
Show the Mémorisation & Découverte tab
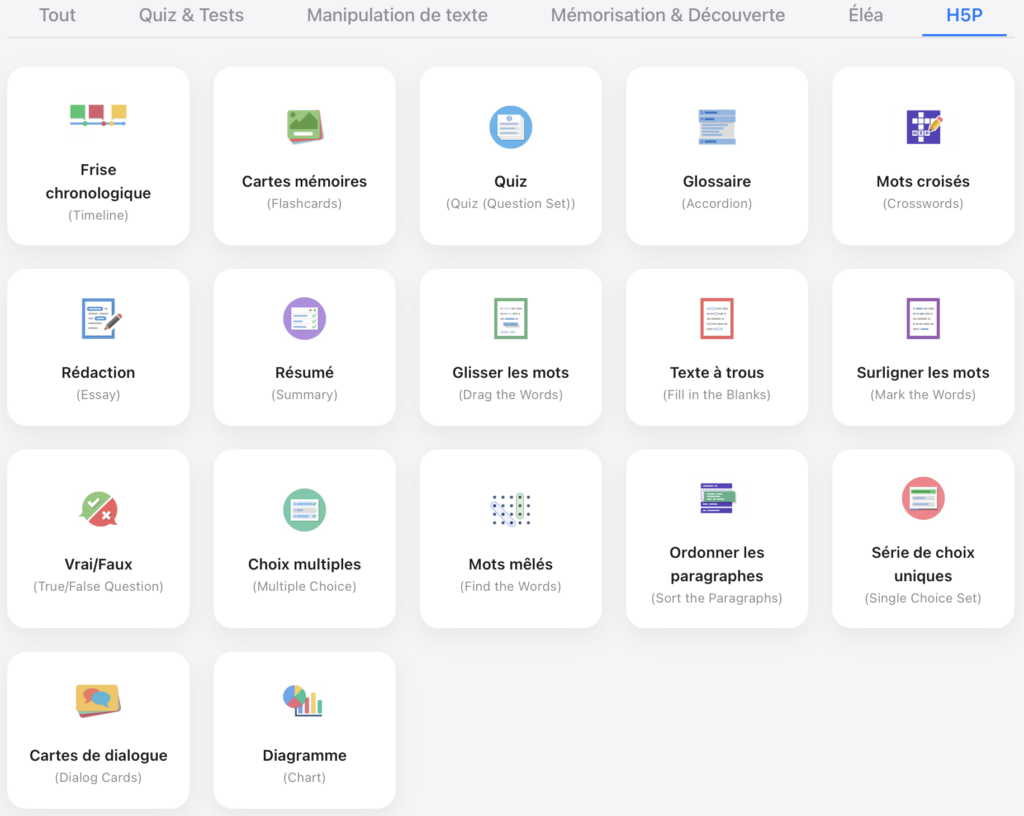point(667,15)
